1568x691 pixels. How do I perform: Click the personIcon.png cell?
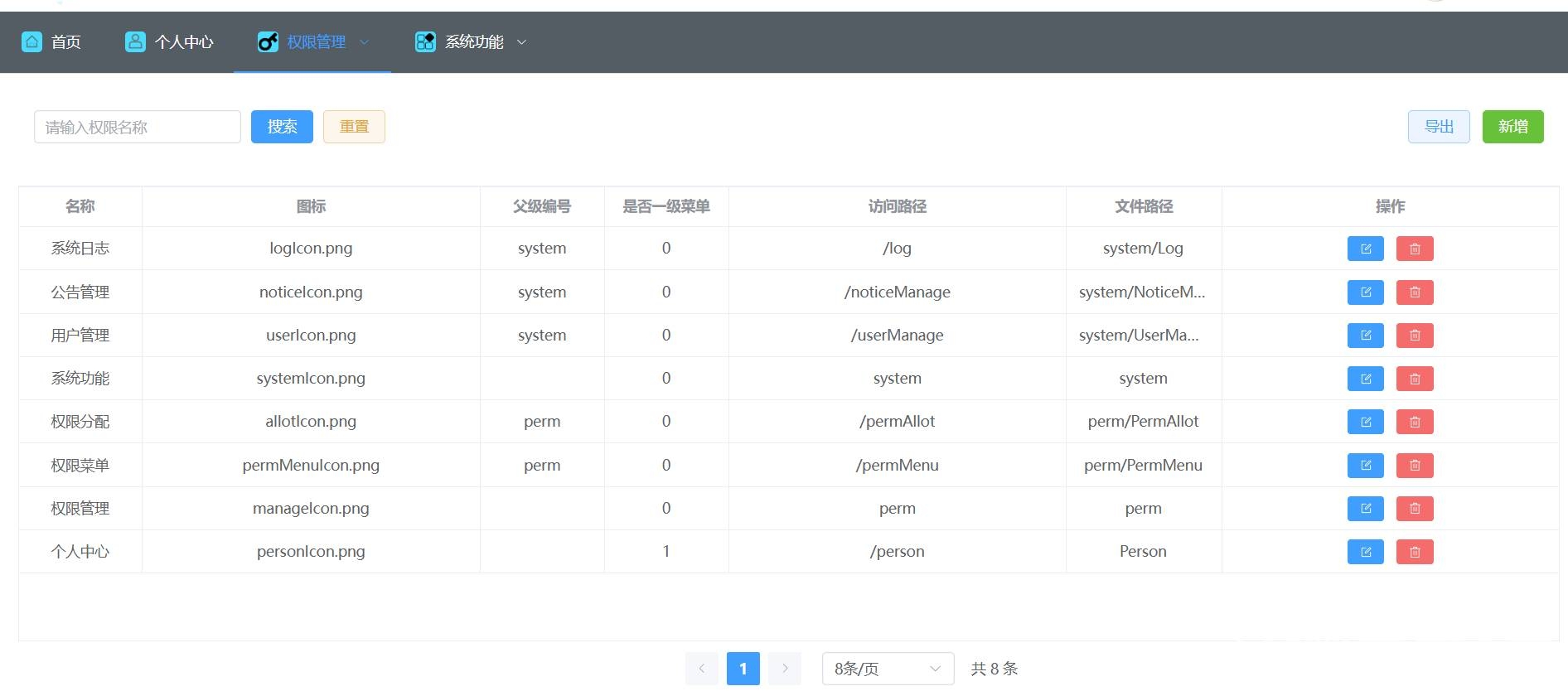pyautogui.click(x=311, y=552)
